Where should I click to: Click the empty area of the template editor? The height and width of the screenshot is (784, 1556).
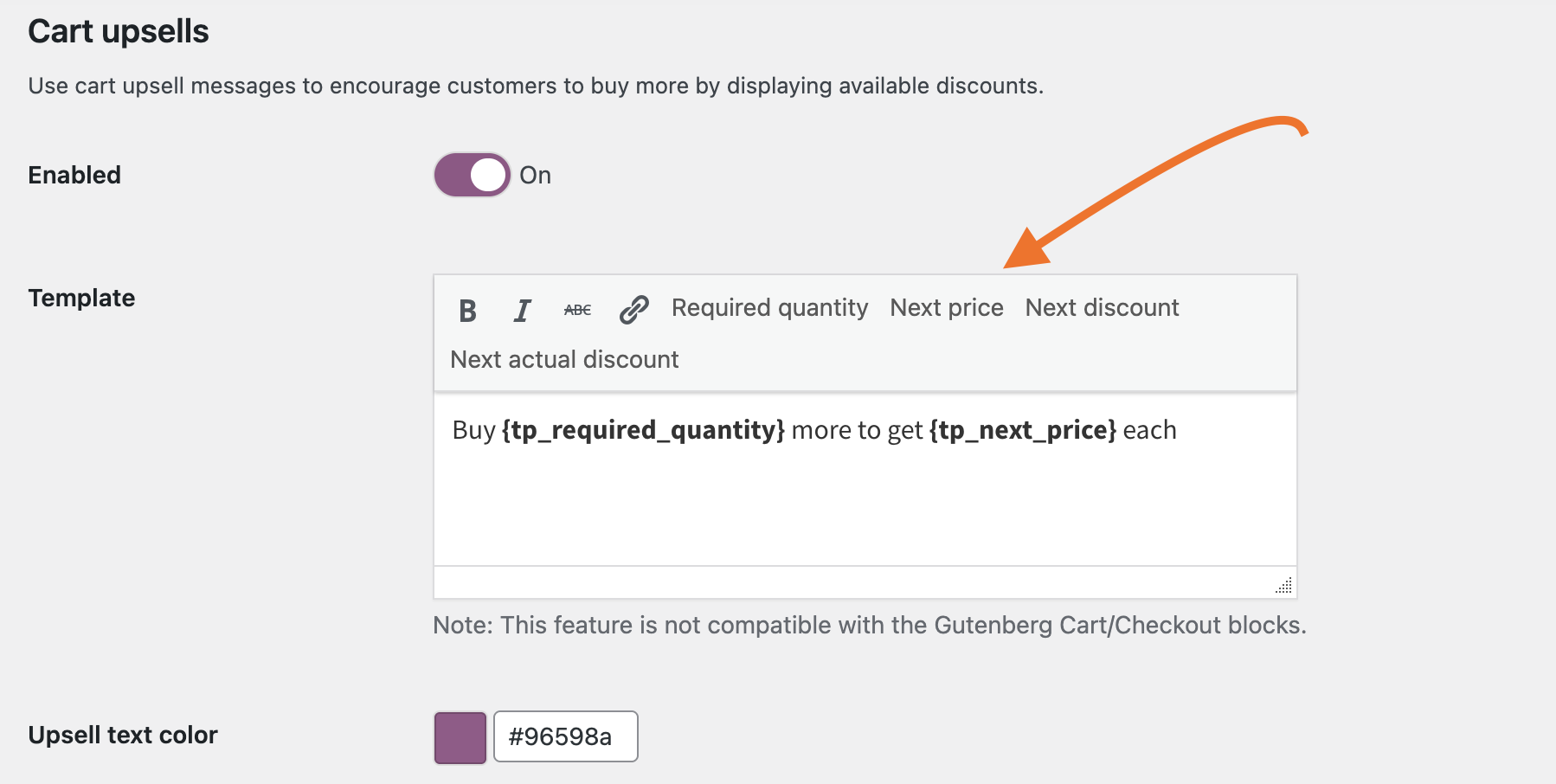pyautogui.click(x=865, y=511)
